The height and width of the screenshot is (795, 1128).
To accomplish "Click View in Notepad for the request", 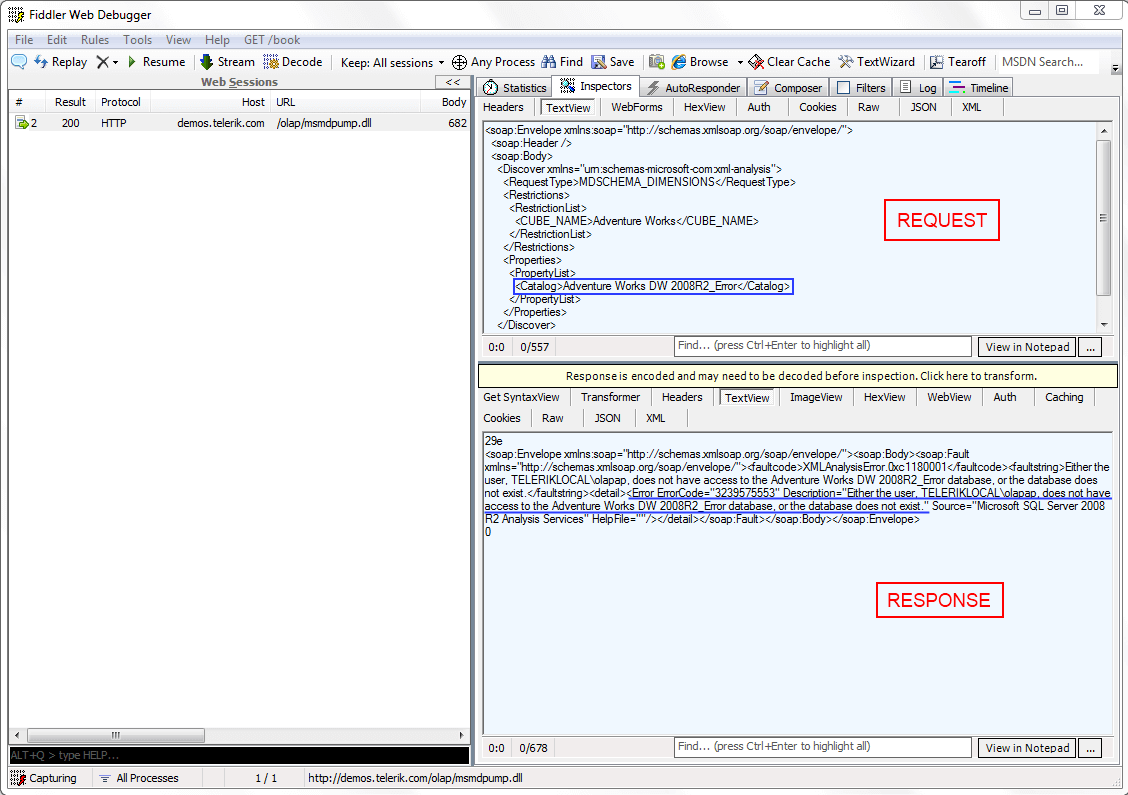I will pos(1026,346).
